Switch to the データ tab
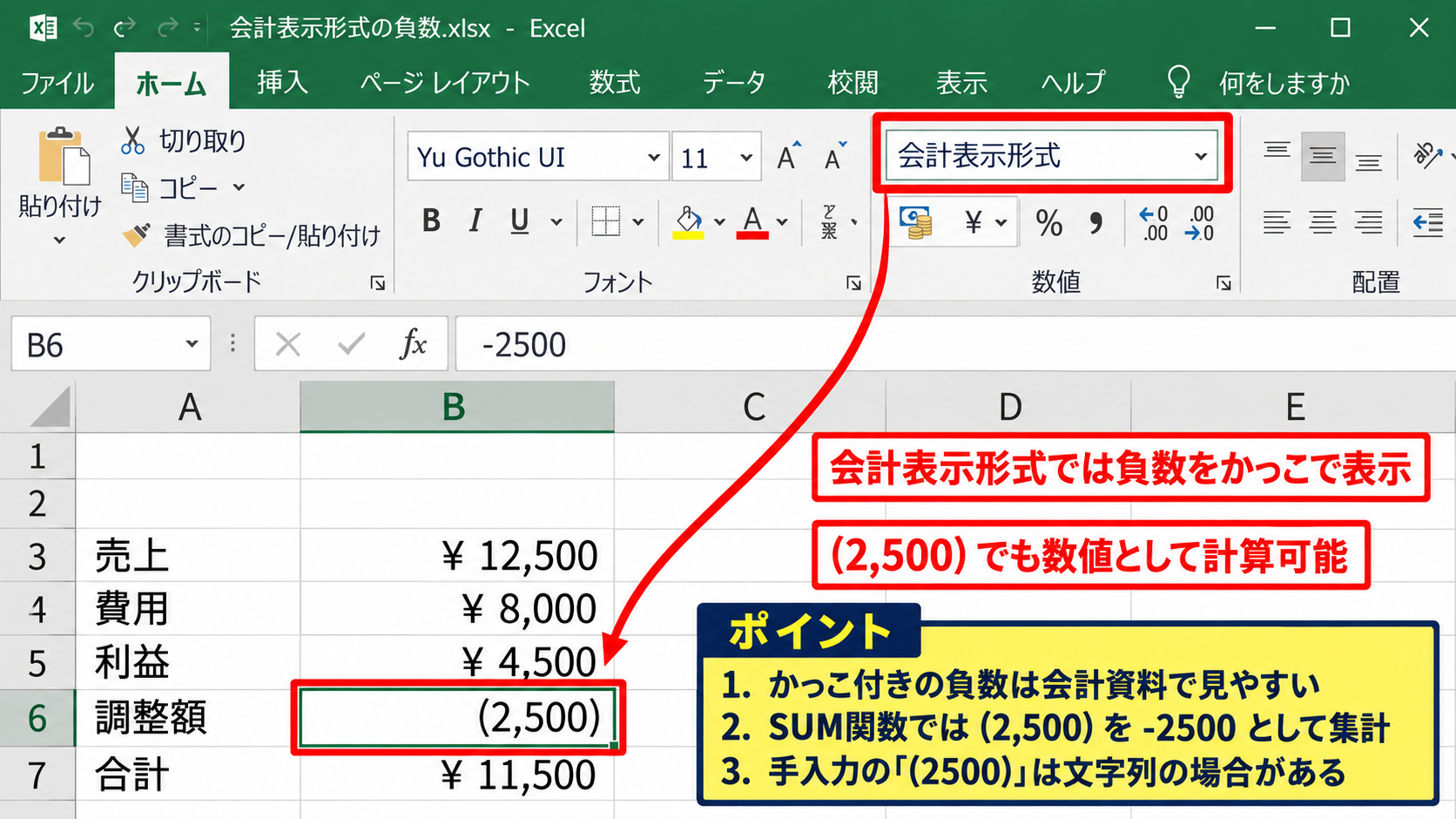The image size is (1456, 819). pos(733,83)
